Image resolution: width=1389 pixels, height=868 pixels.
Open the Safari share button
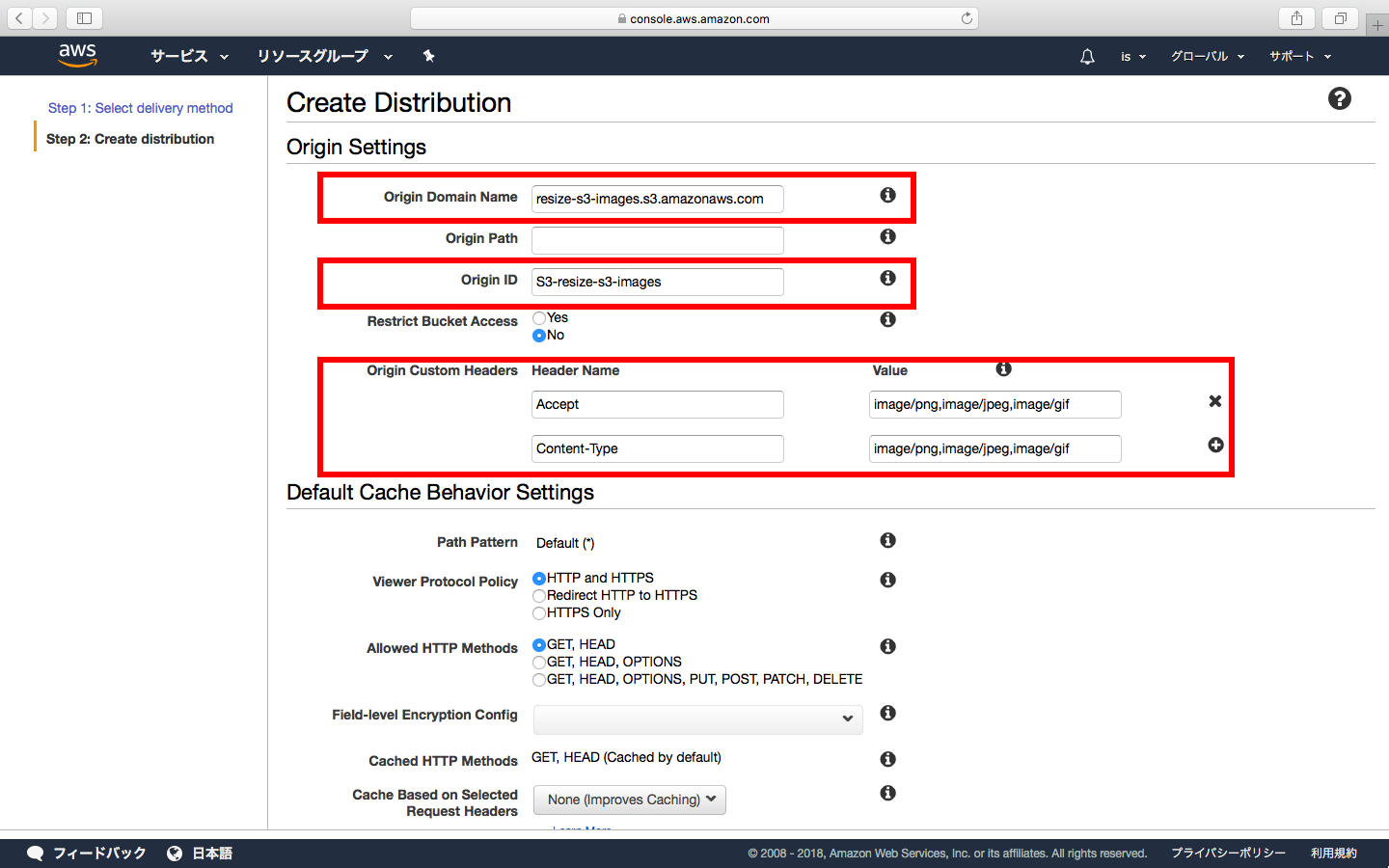[1296, 18]
